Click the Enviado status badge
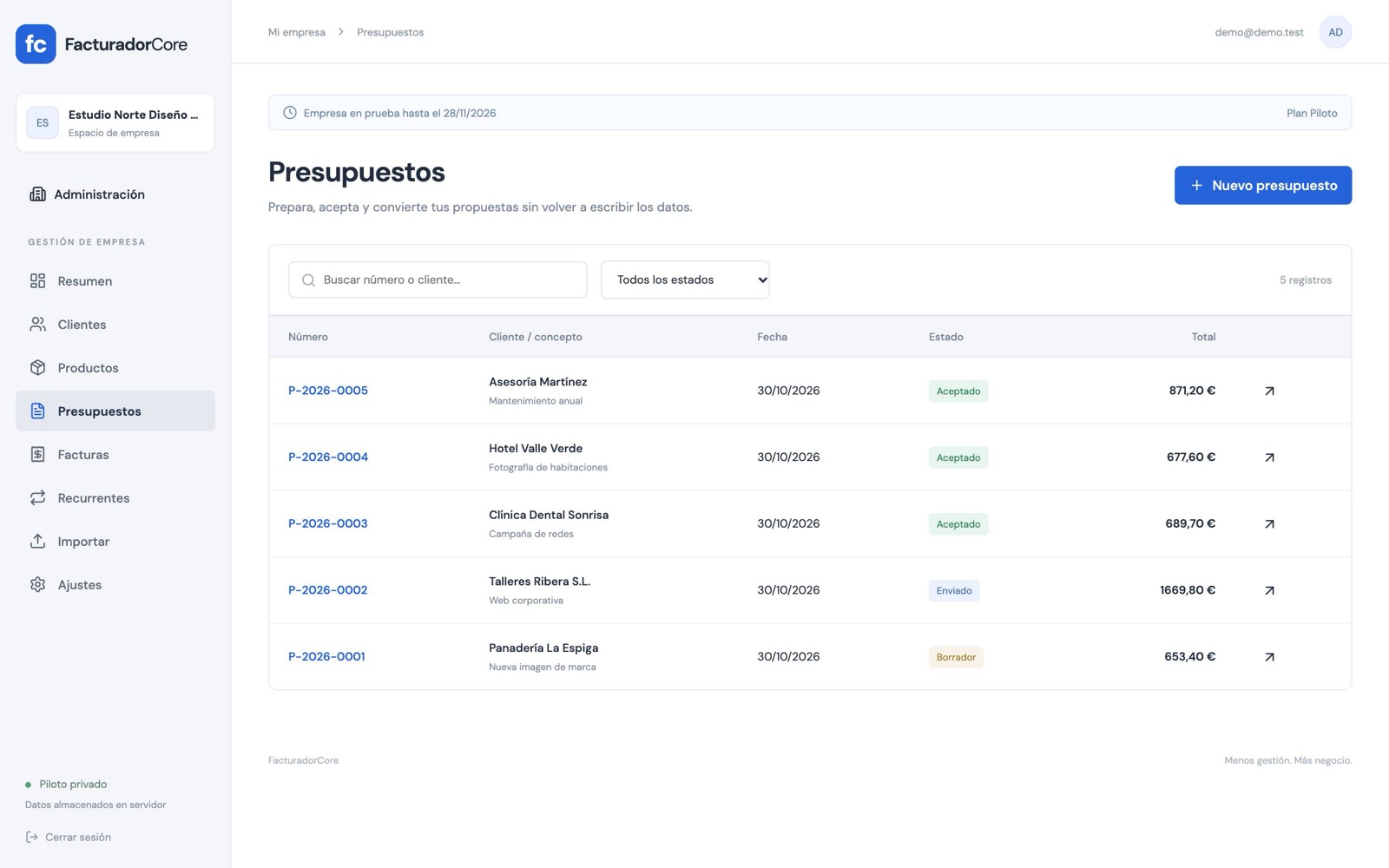 point(954,591)
